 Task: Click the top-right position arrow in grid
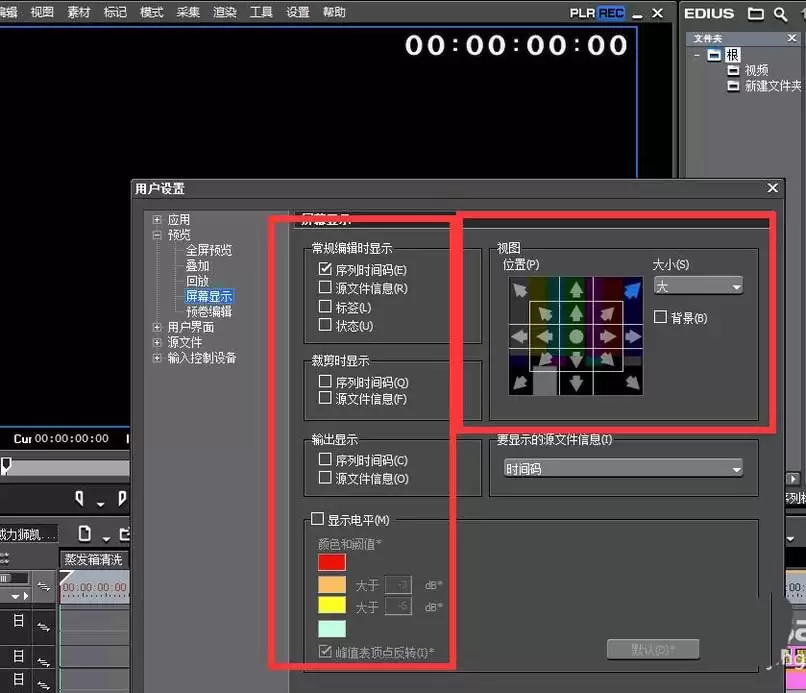tap(632, 290)
